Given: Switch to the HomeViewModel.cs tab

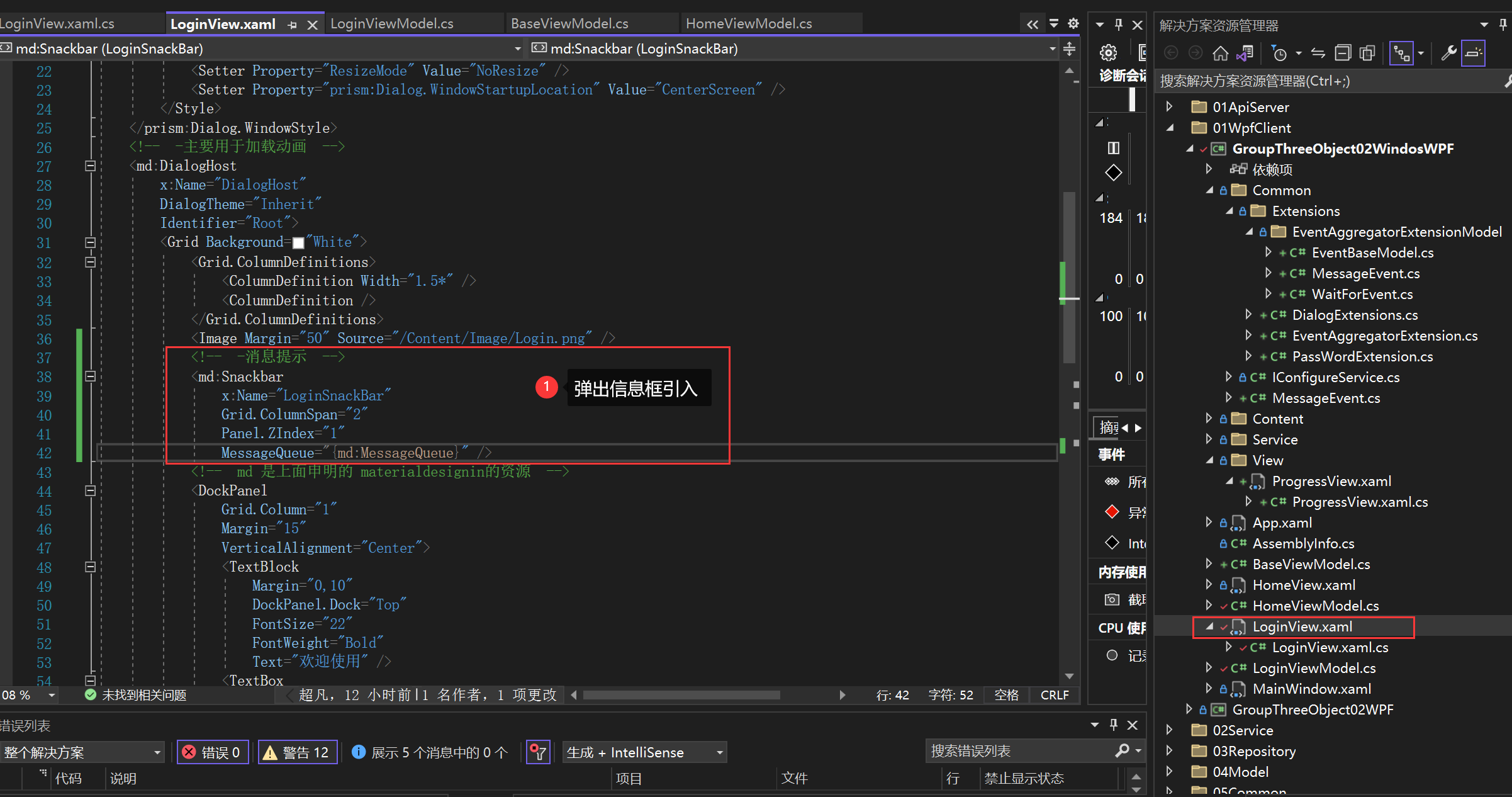Looking at the screenshot, I should [748, 24].
